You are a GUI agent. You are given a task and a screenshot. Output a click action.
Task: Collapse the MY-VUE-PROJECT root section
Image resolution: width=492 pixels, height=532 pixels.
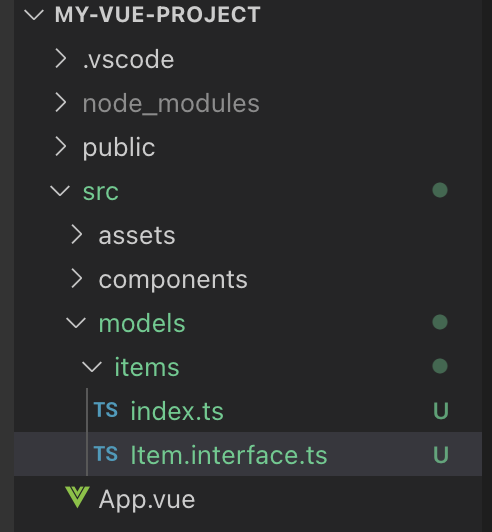(x=34, y=15)
